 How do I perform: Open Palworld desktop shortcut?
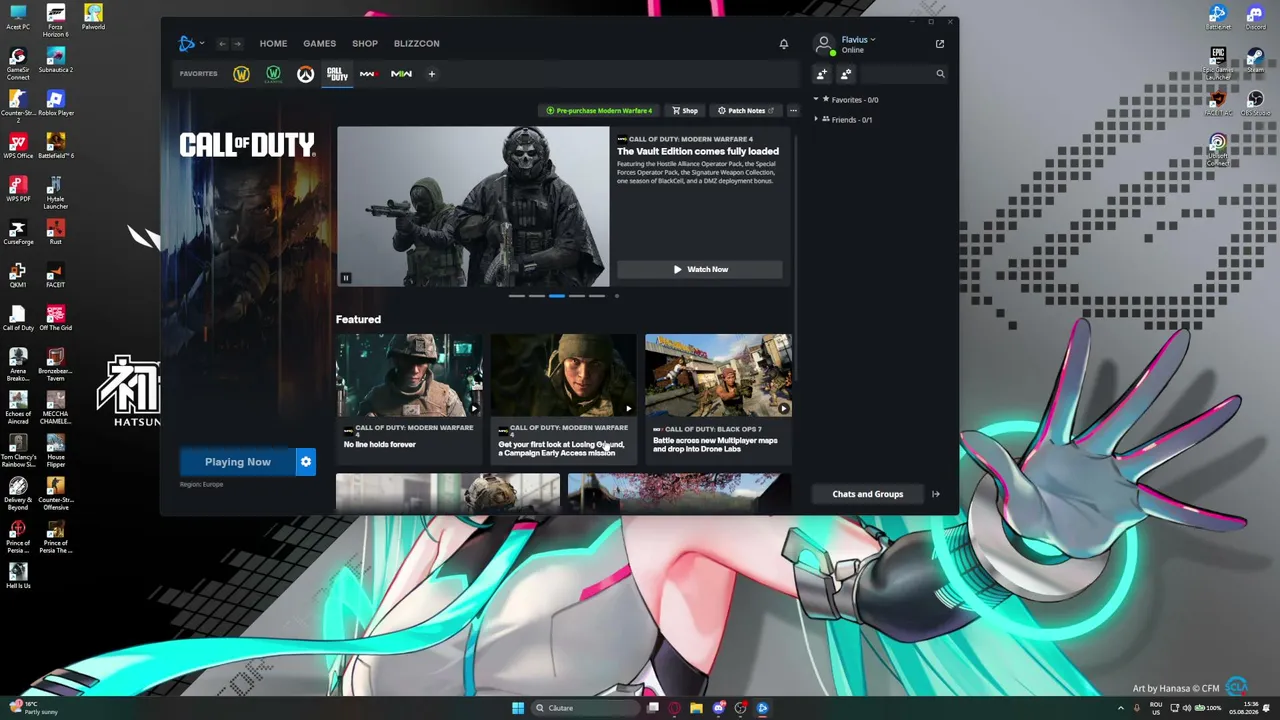pyautogui.click(x=93, y=18)
